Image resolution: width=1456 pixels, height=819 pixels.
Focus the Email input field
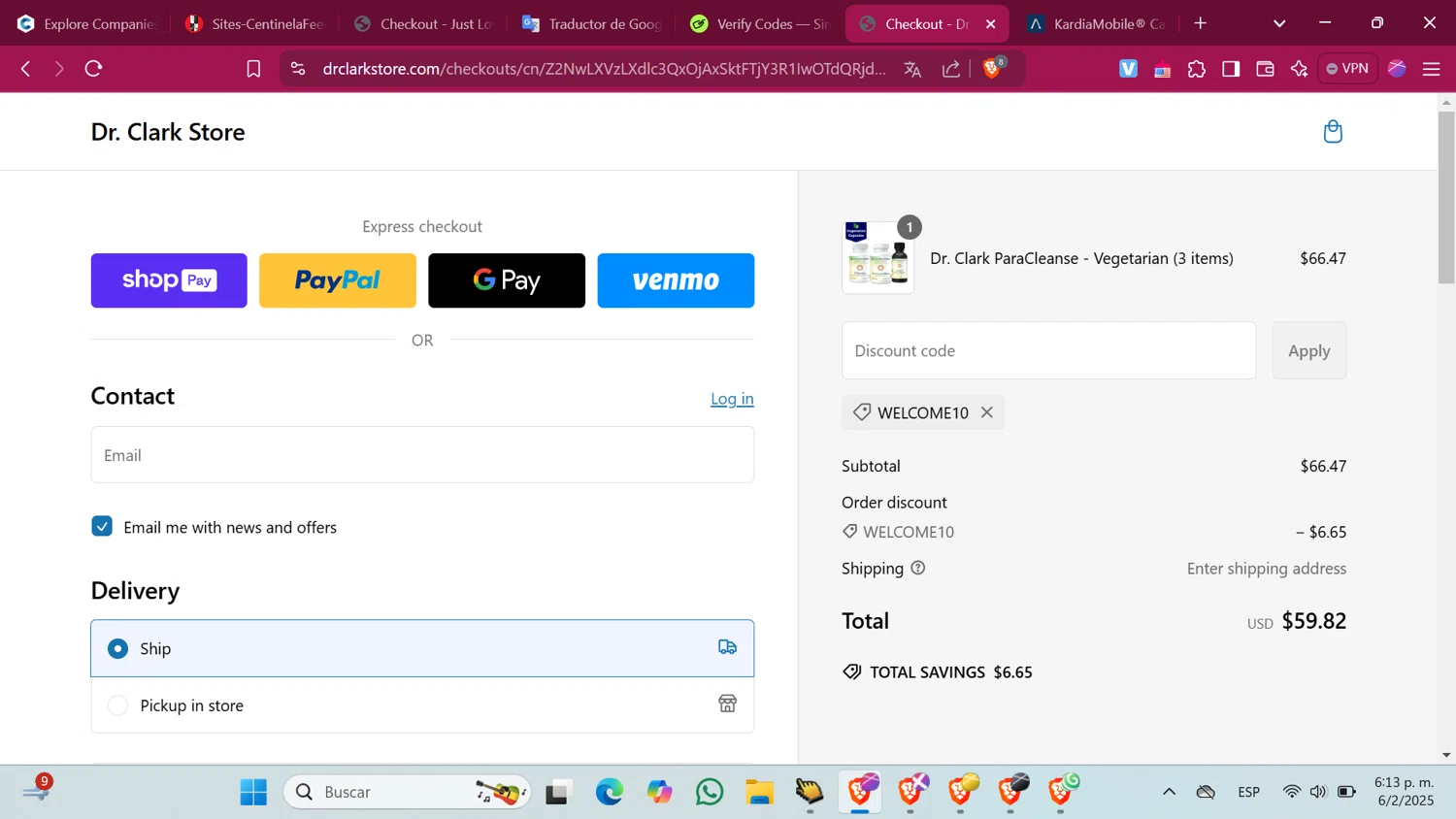click(422, 455)
